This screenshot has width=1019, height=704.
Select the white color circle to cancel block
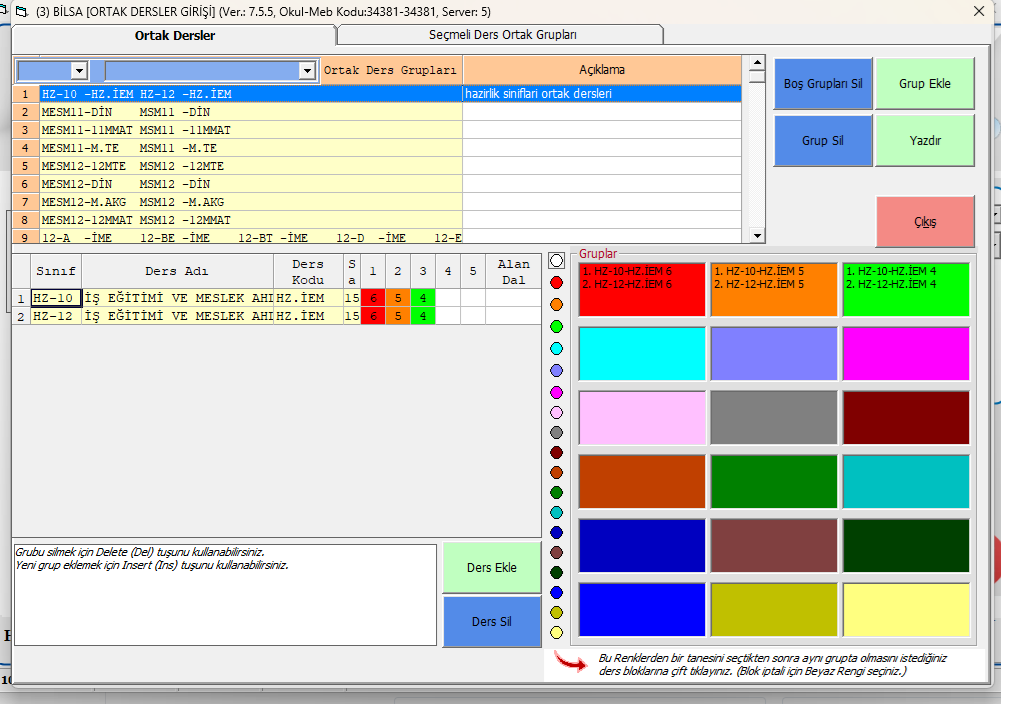point(557,260)
